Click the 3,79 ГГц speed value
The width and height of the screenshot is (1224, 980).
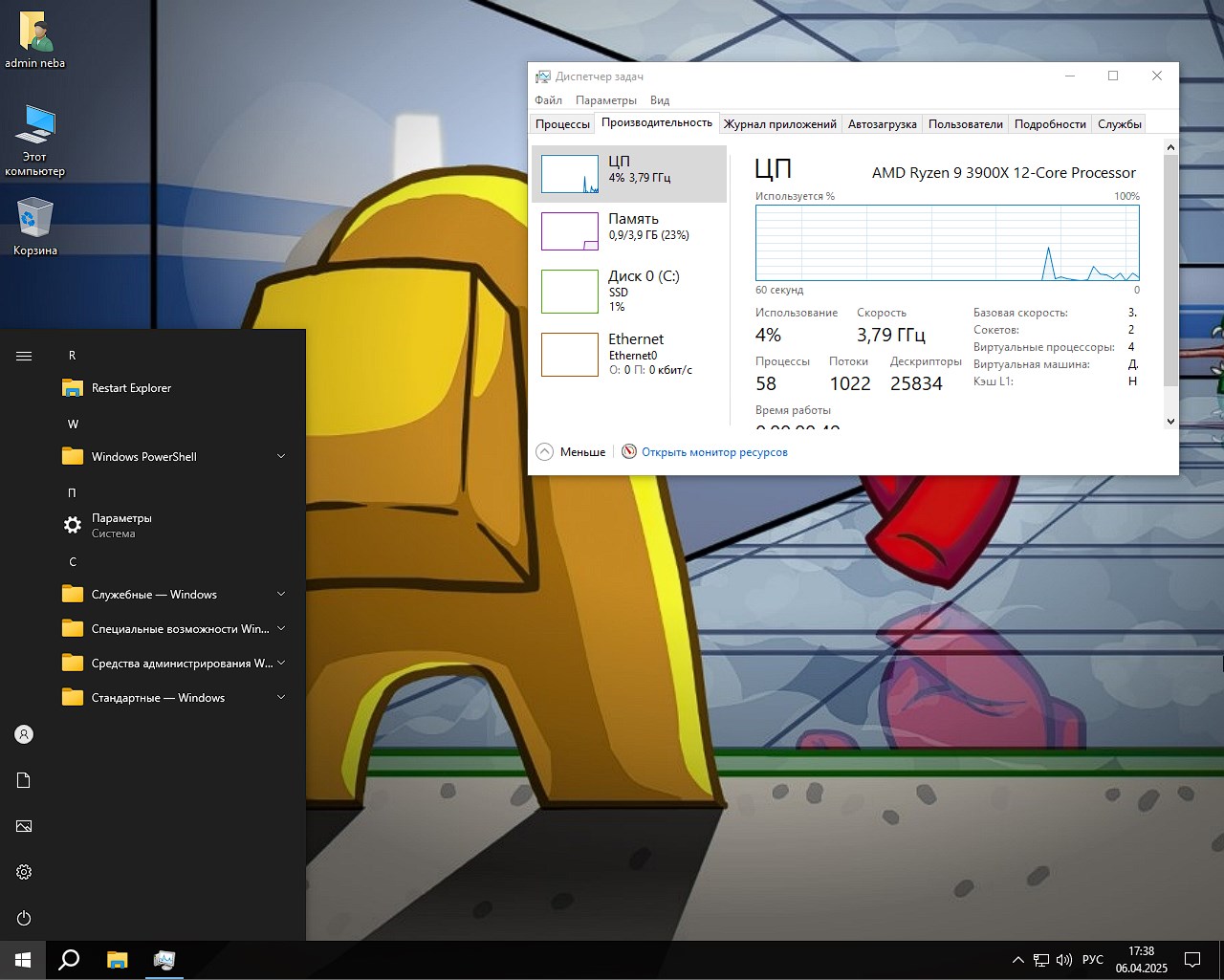(x=891, y=335)
